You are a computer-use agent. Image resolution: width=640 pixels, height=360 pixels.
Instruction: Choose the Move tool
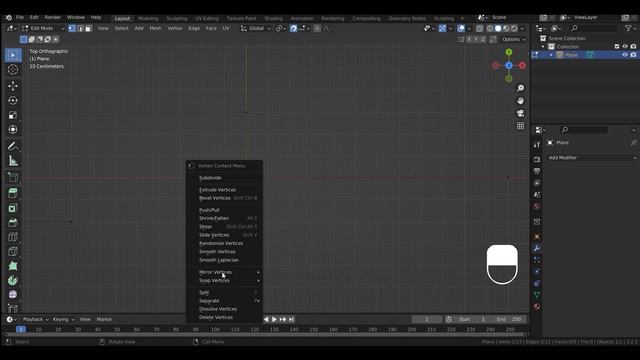coord(13,86)
